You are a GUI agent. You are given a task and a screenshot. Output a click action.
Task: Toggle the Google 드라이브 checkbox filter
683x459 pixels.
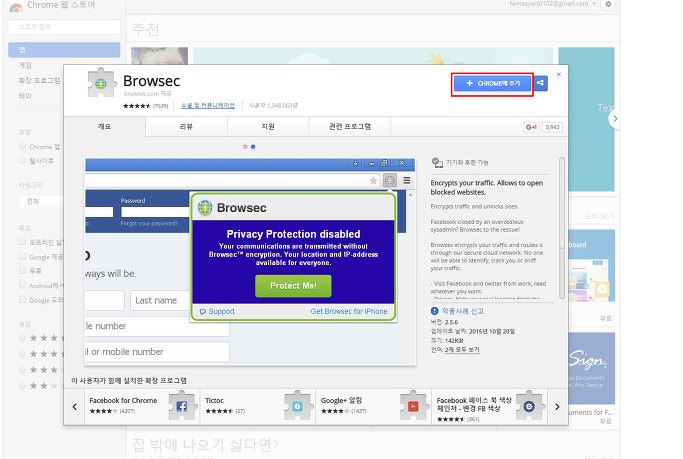click(x=23, y=300)
